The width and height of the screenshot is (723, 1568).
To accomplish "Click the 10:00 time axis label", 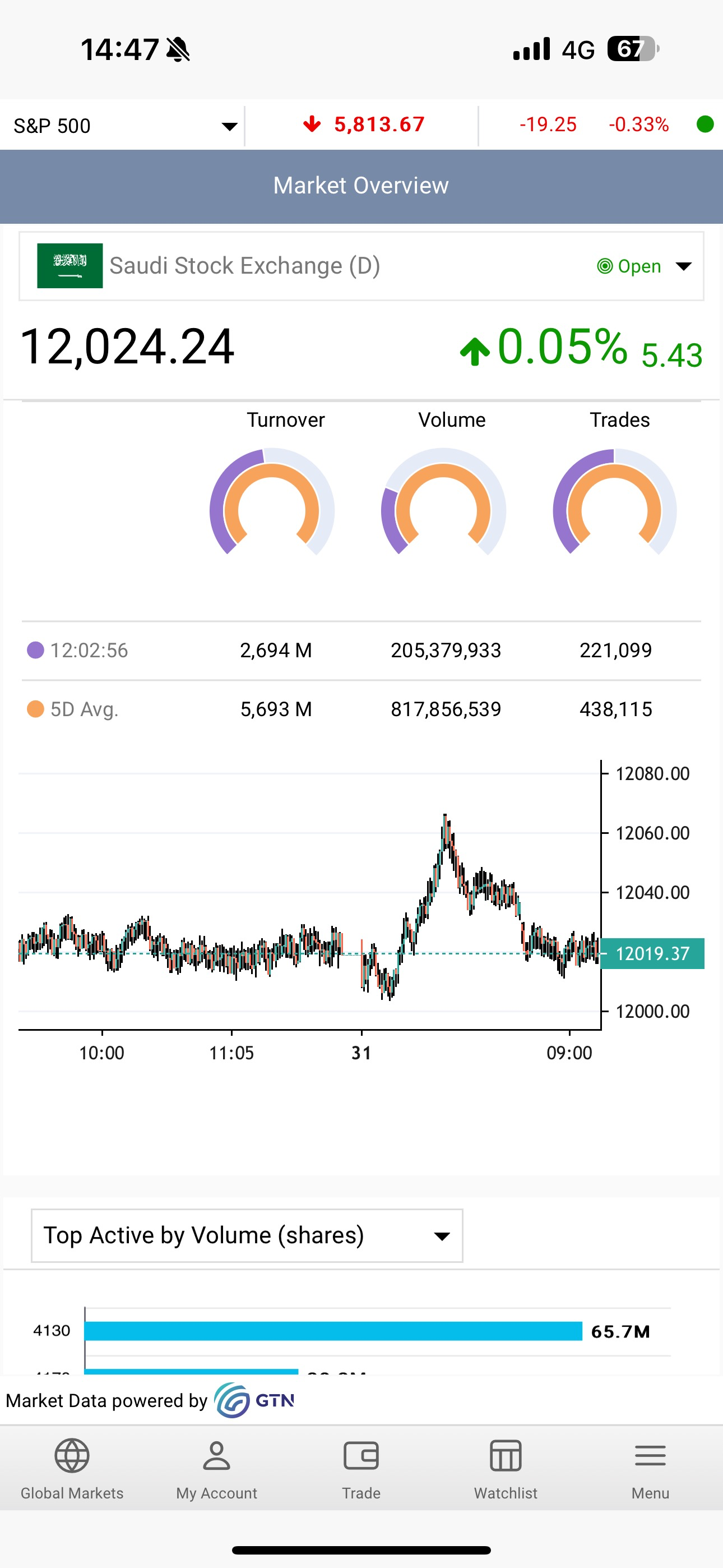I will pos(101,1053).
